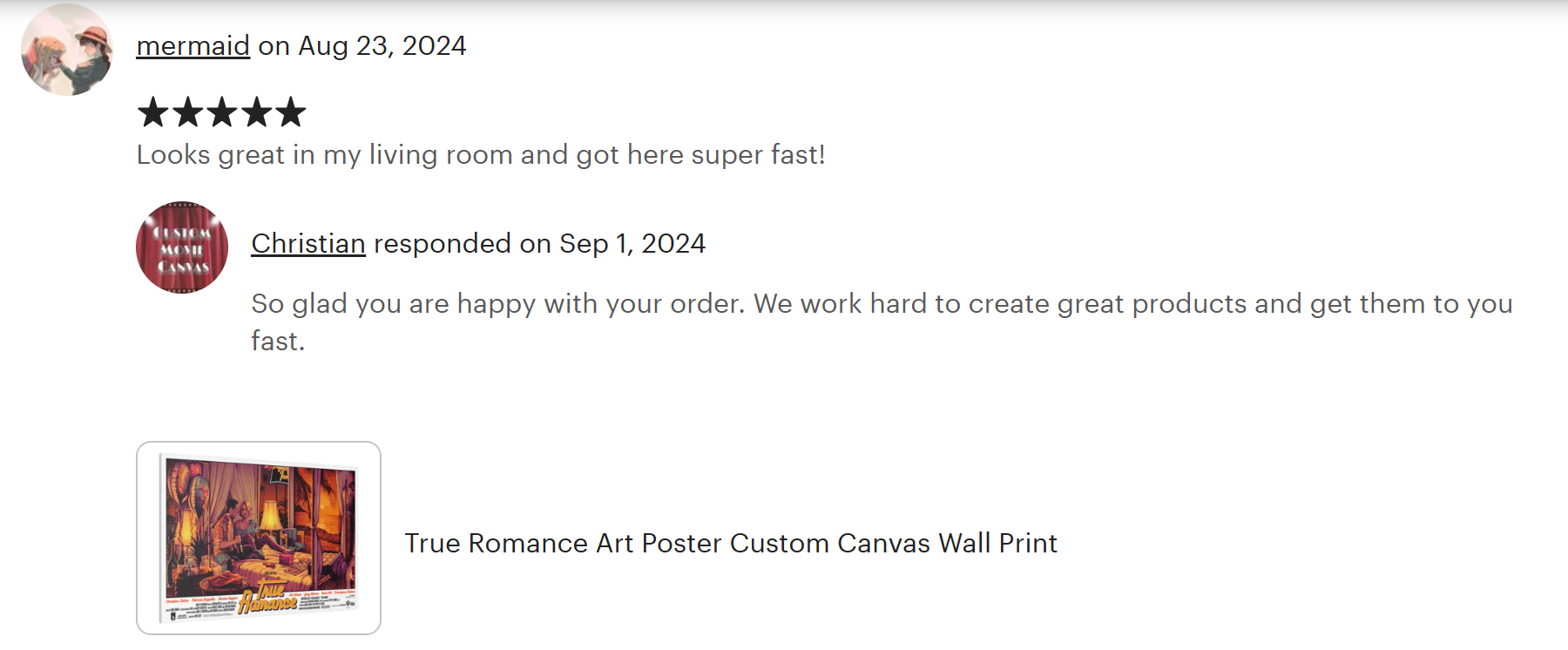Open the True Romance Art Poster listing title

click(x=730, y=544)
